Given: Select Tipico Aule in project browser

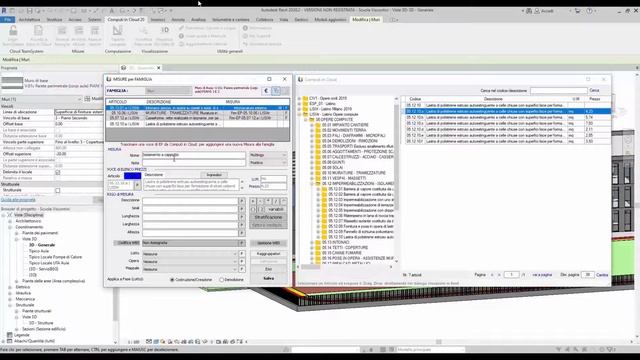Looking at the screenshot, I should coord(39,251).
